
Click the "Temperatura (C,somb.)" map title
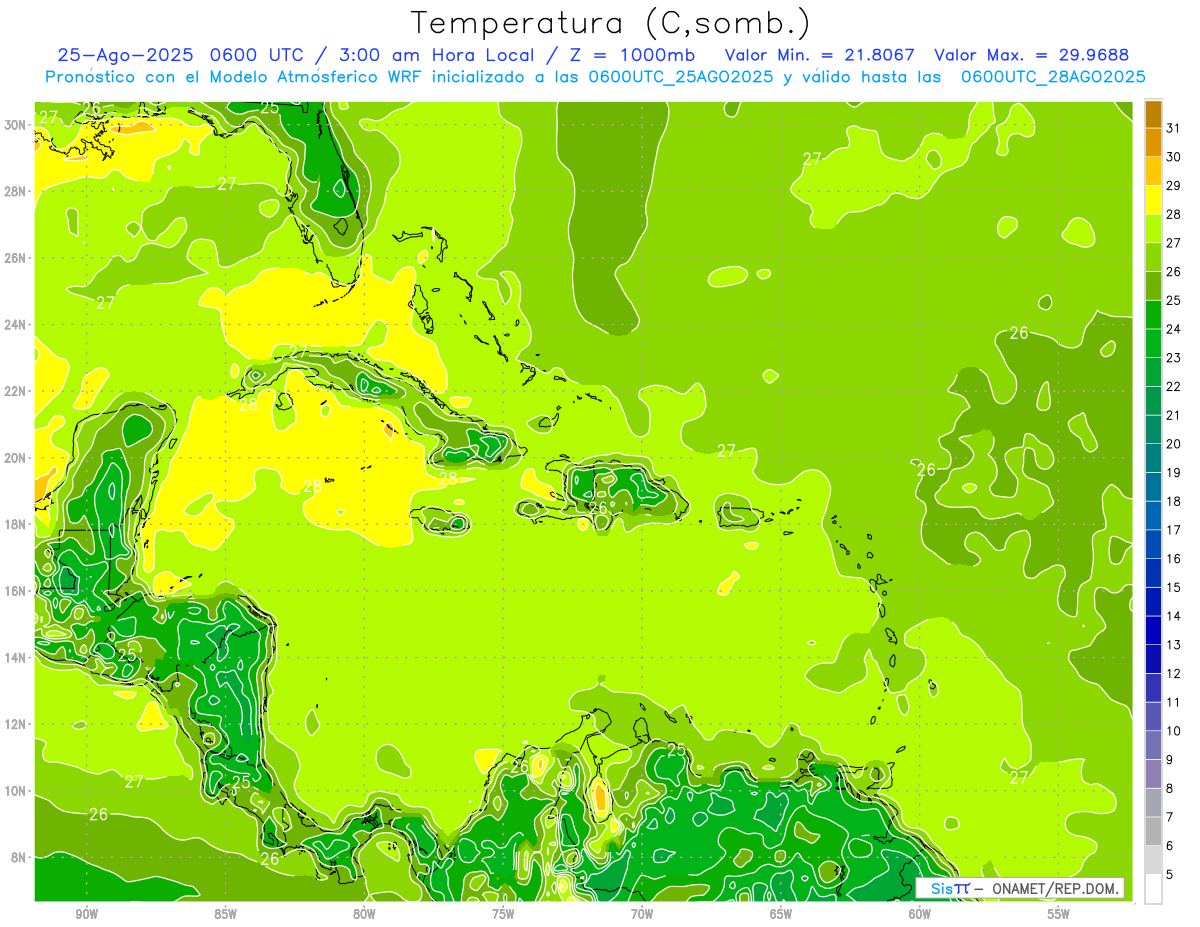(x=611, y=24)
